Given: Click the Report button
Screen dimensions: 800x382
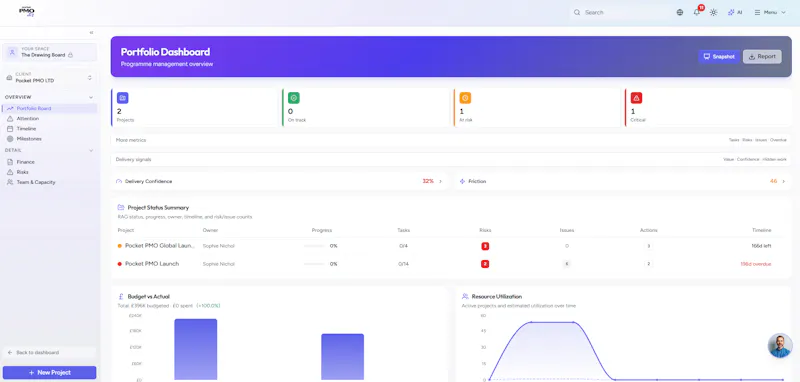Looking at the screenshot, I should pos(762,57).
